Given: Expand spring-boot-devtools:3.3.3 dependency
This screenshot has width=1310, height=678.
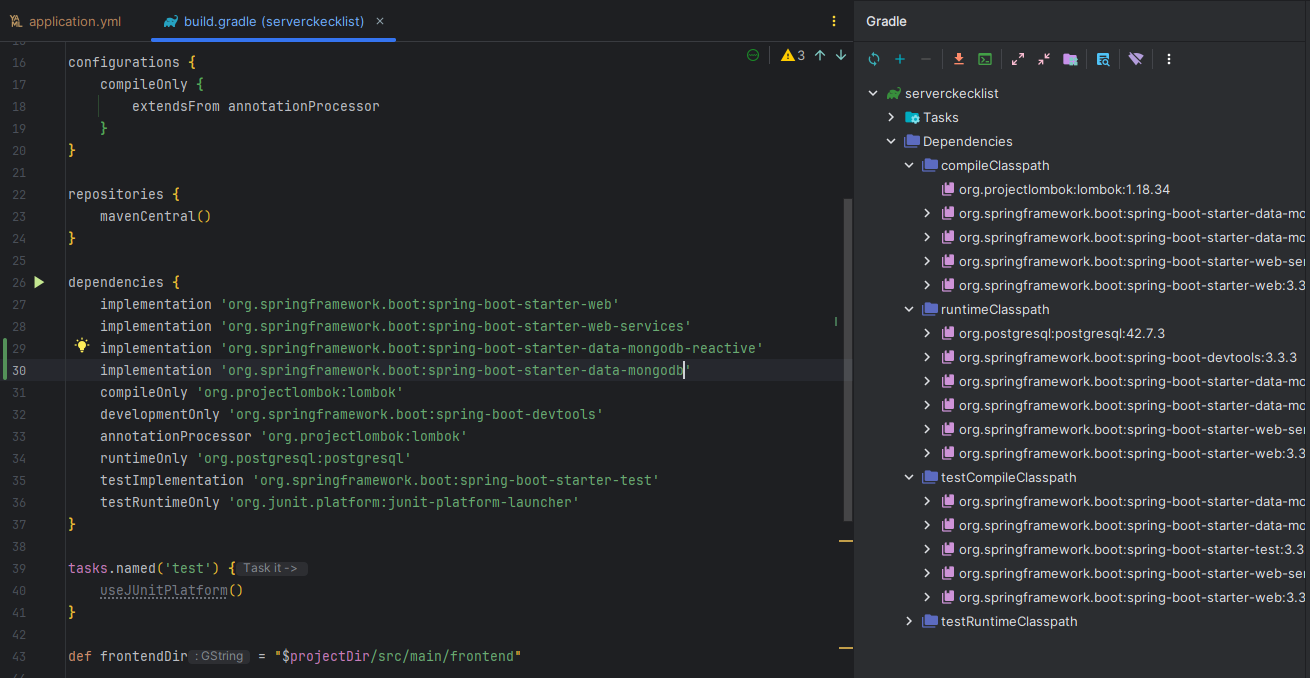Looking at the screenshot, I should click(927, 357).
